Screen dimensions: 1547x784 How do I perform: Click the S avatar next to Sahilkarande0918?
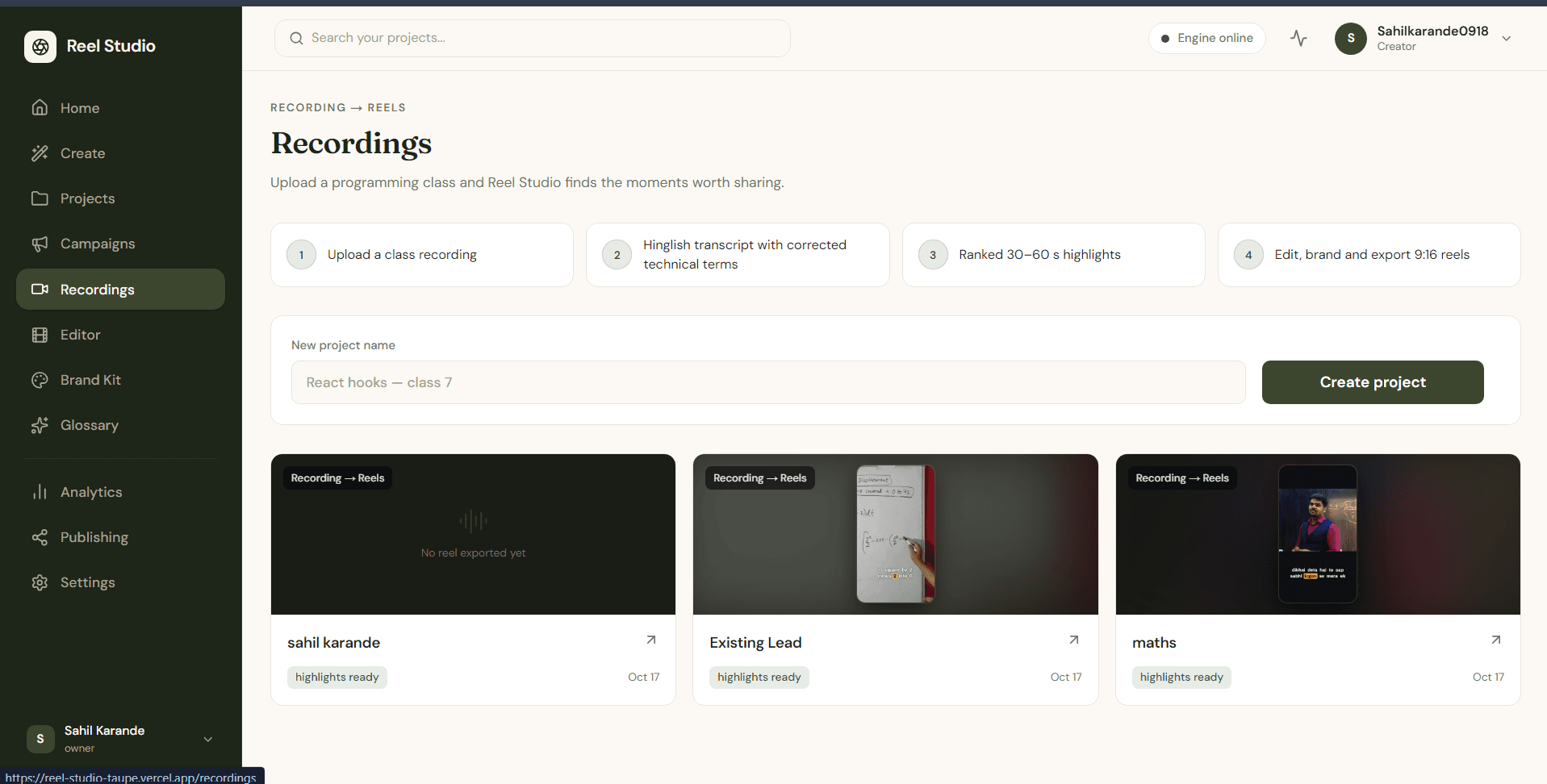point(1351,39)
